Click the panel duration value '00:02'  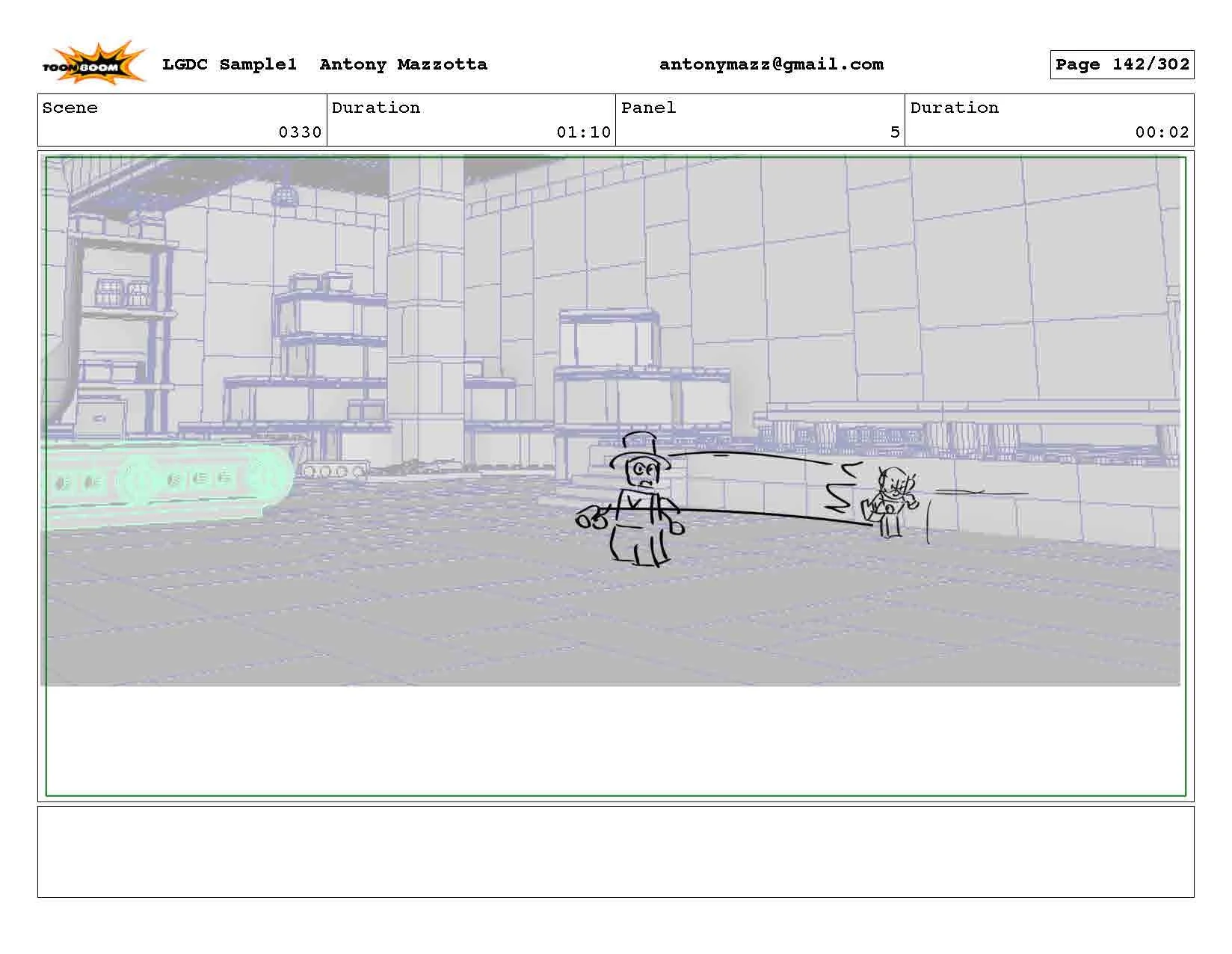tap(1162, 132)
